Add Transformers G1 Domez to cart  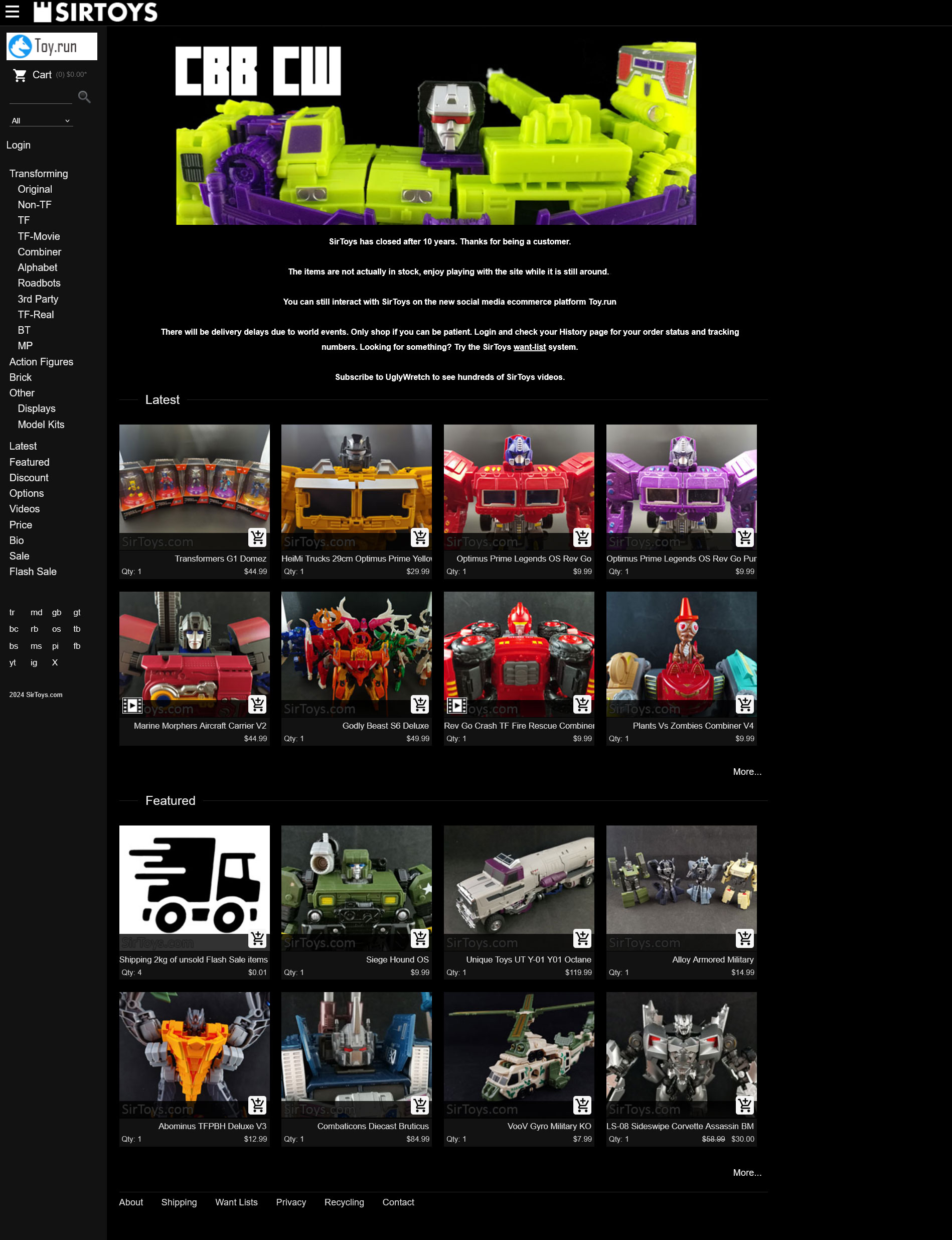coord(257,537)
